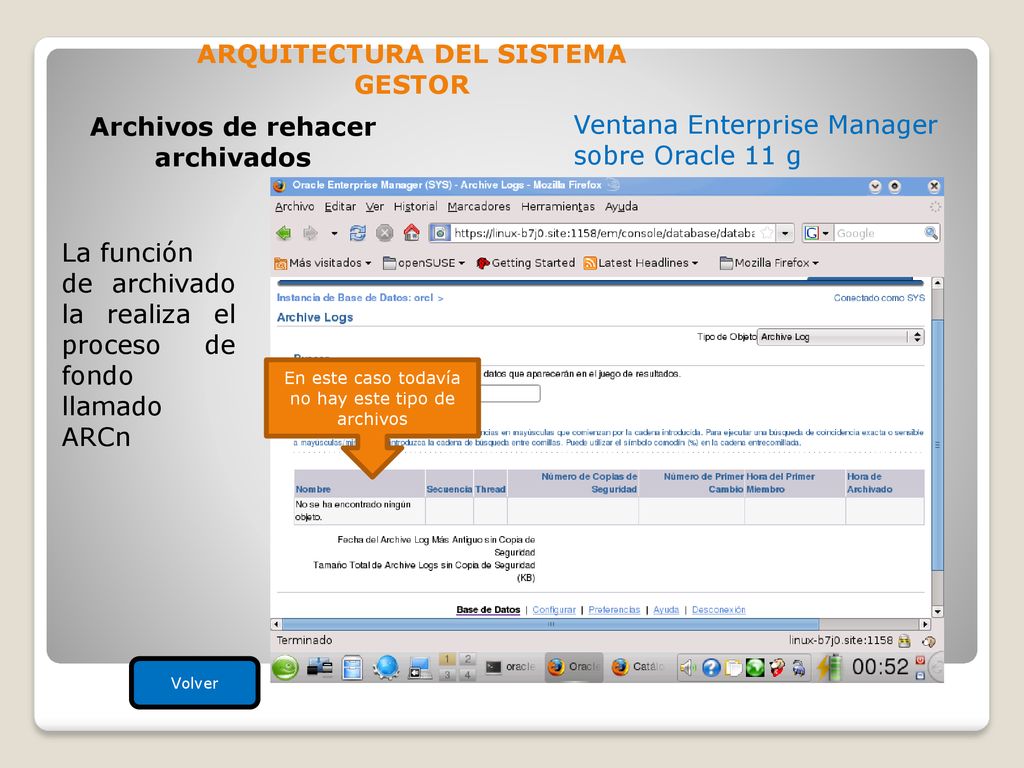1024x768 pixels.
Task: Click the Desconexión footer link
Action: (x=718, y=609)
